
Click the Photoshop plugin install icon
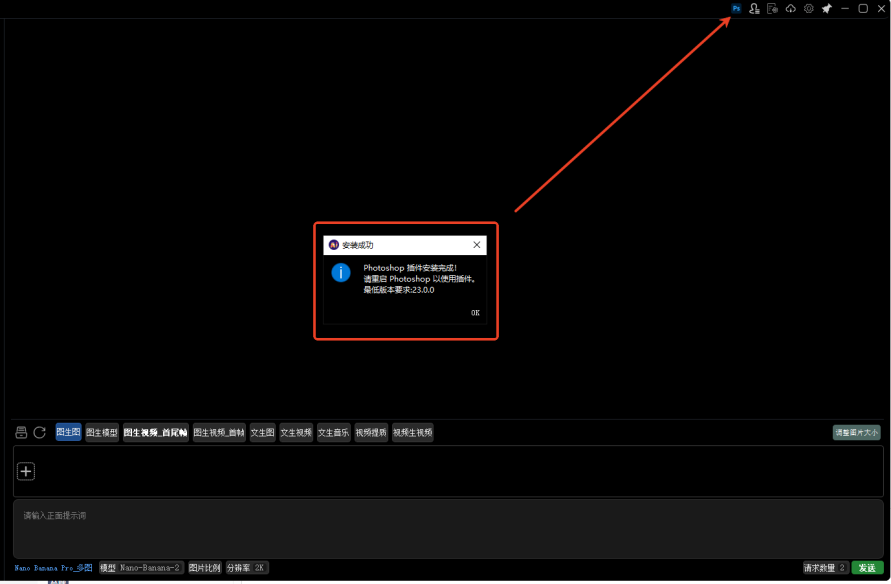[x=736, y=9]
